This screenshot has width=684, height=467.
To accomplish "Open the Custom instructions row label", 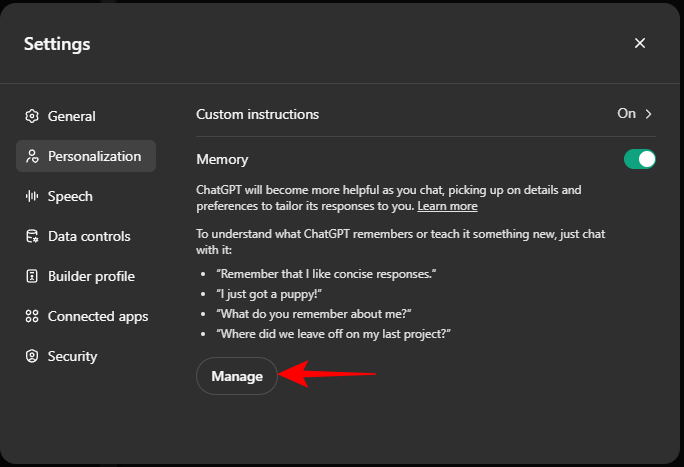I will coord(258,114).
